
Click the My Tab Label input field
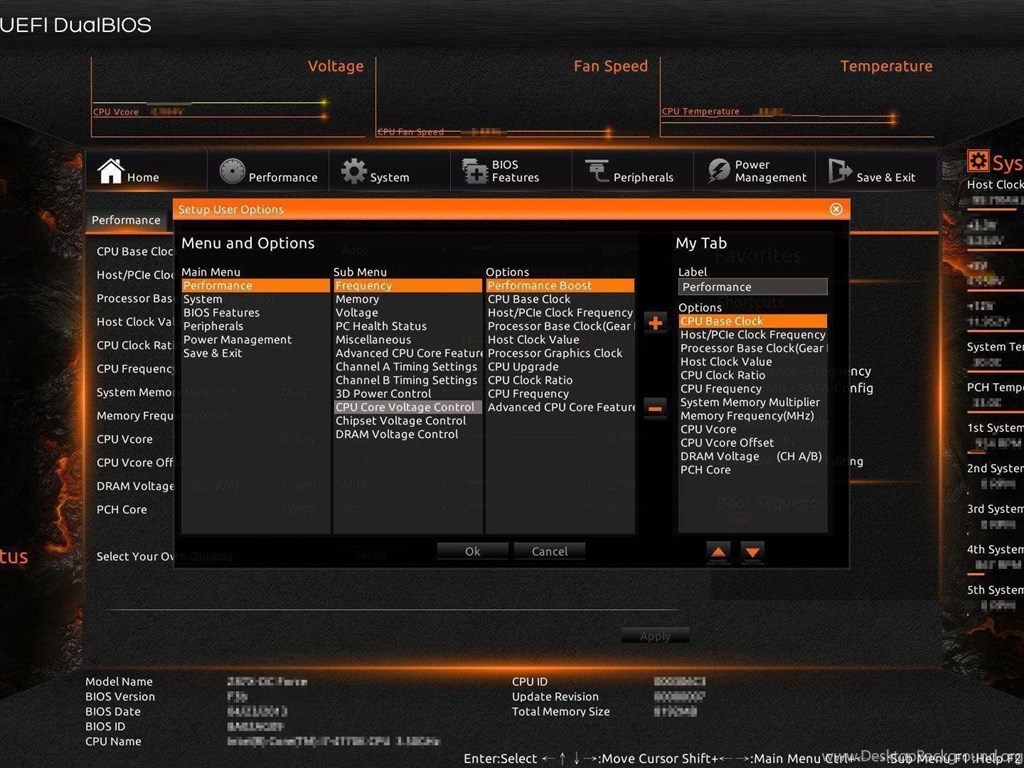[x=752, y=287]
